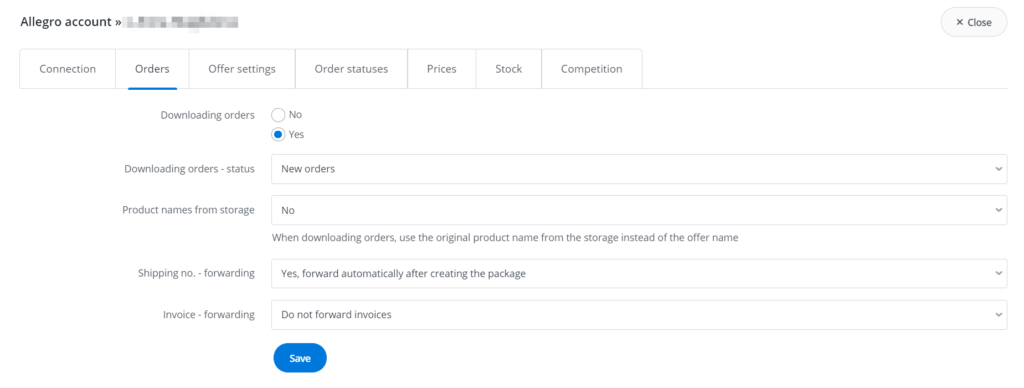Image resolution: width=1024 pixels, height=388 pixels.
Task: Select No for Downloading orders
Action: pyautogui.click(x=278, y=115)
